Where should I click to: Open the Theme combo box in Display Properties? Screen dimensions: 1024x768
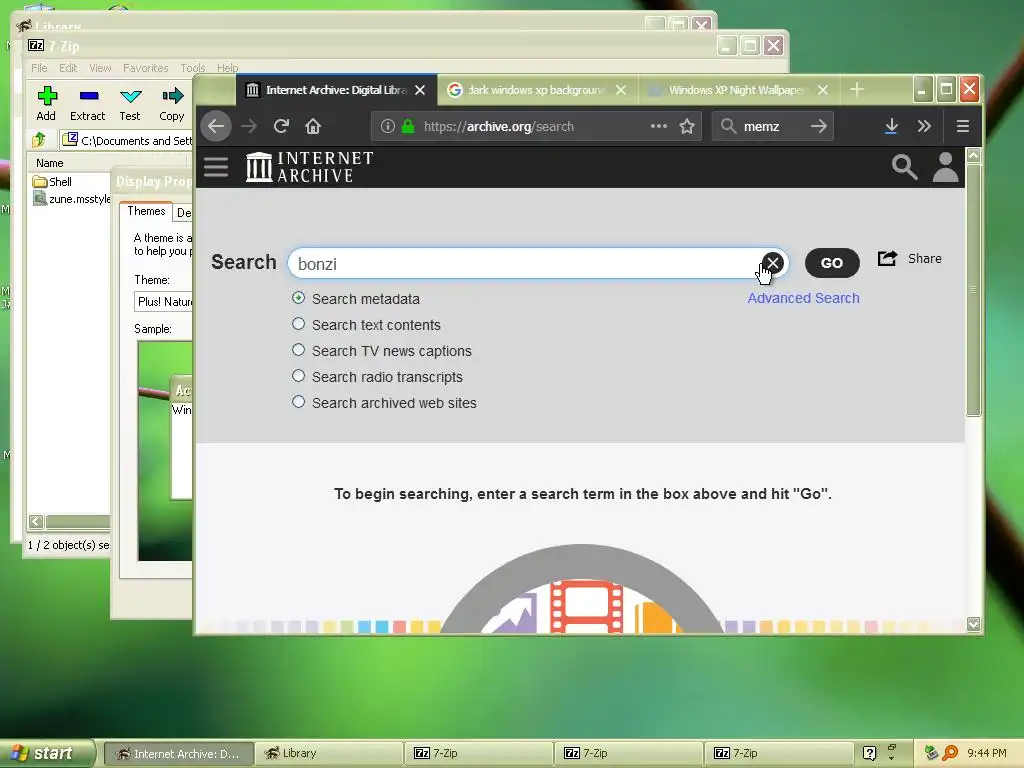(163, 302)
